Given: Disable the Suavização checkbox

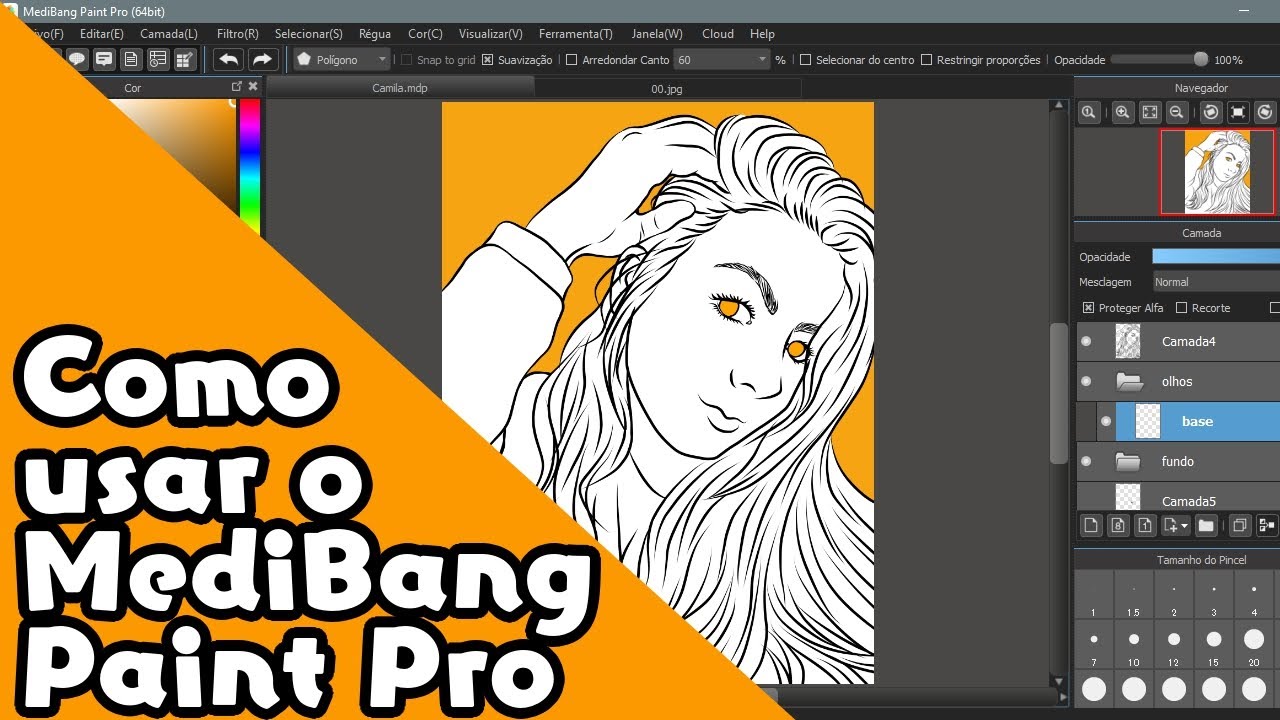Looking at the screenshot, I should point(487,60).
